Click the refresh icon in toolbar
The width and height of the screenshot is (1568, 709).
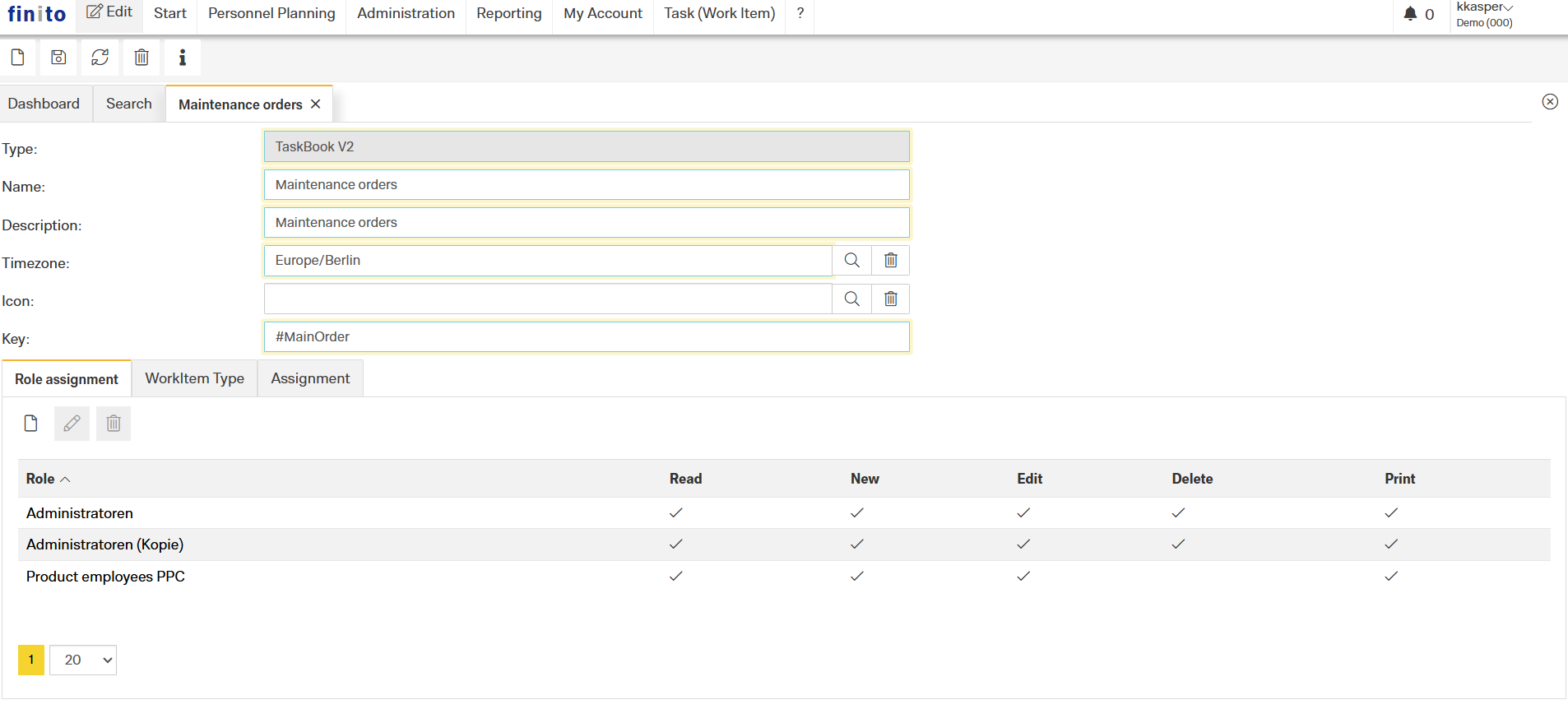pyautogui.click(x=100, y=58)
